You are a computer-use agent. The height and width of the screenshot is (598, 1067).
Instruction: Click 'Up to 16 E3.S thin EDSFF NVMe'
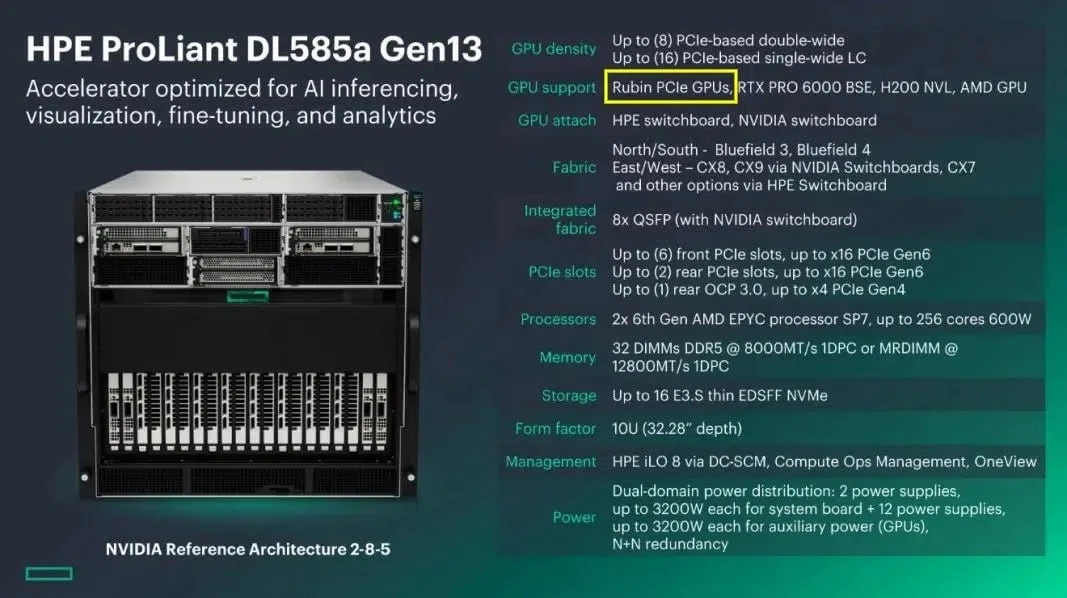tap(719, 395)
